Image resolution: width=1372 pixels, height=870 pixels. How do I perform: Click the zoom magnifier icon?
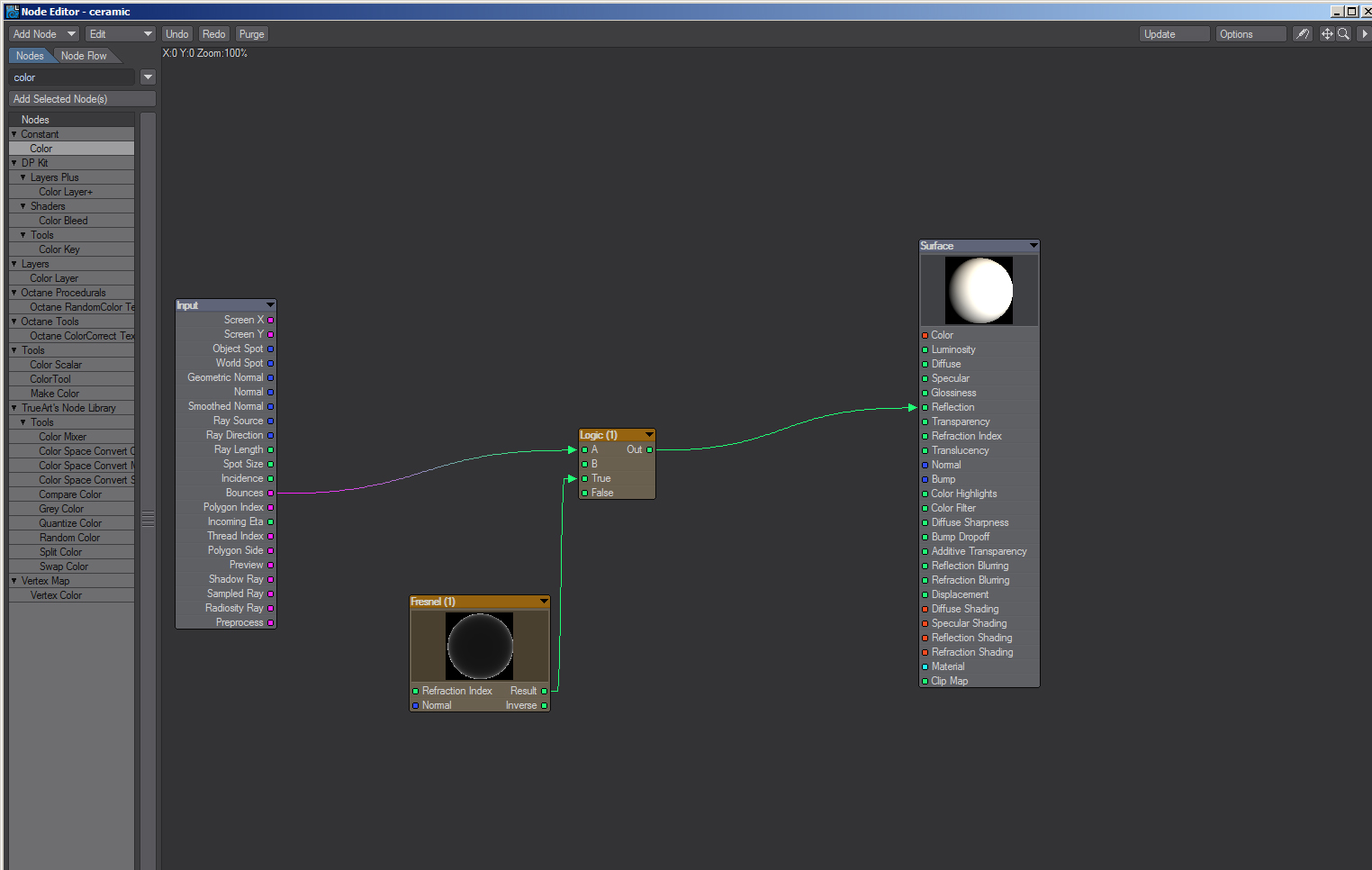pyautogui.click(x=1343, y=34)
